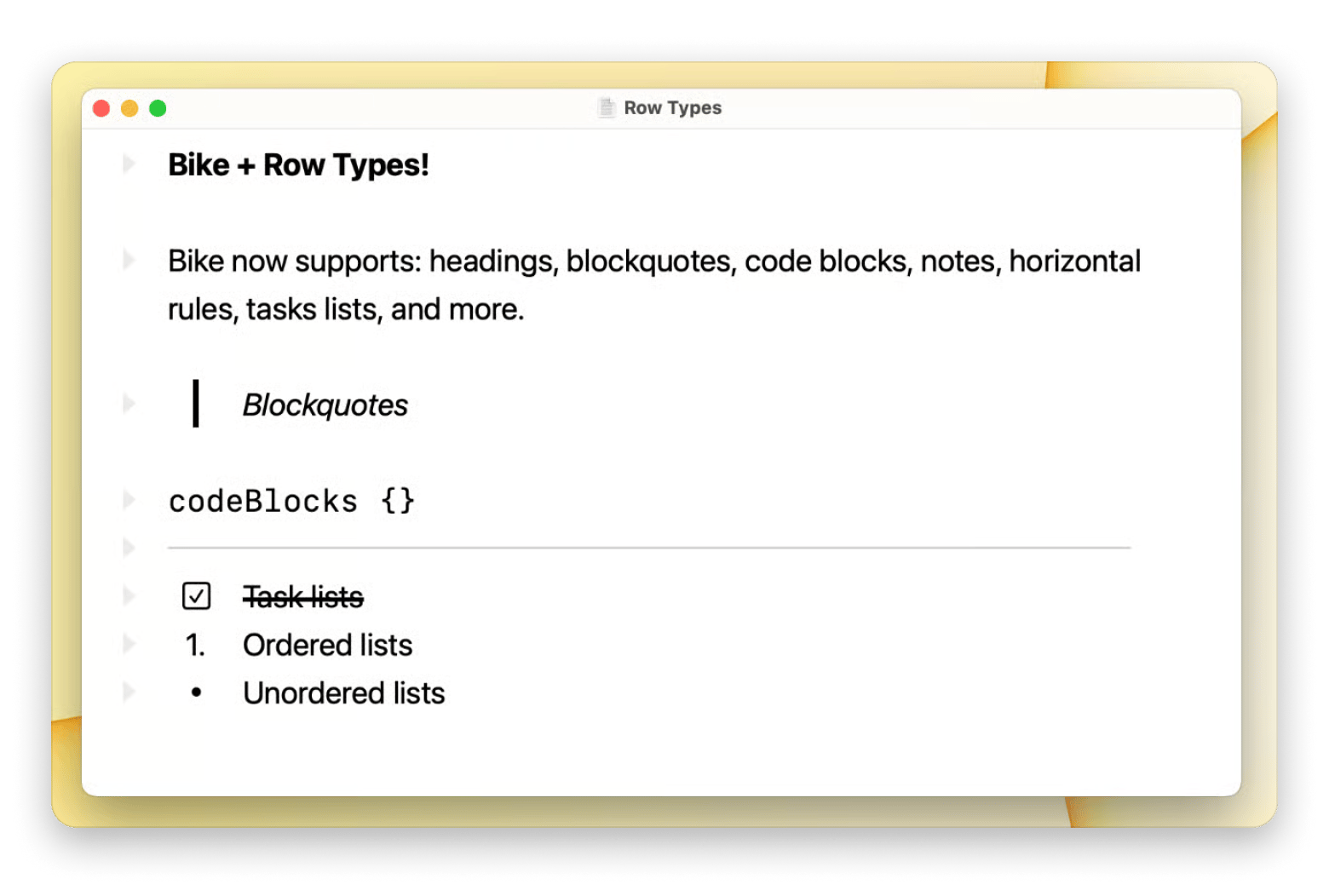Select the heading text "Bike + Row Types!"
1329x896 pixels.
pyautogui.click(x=299, y=164)
